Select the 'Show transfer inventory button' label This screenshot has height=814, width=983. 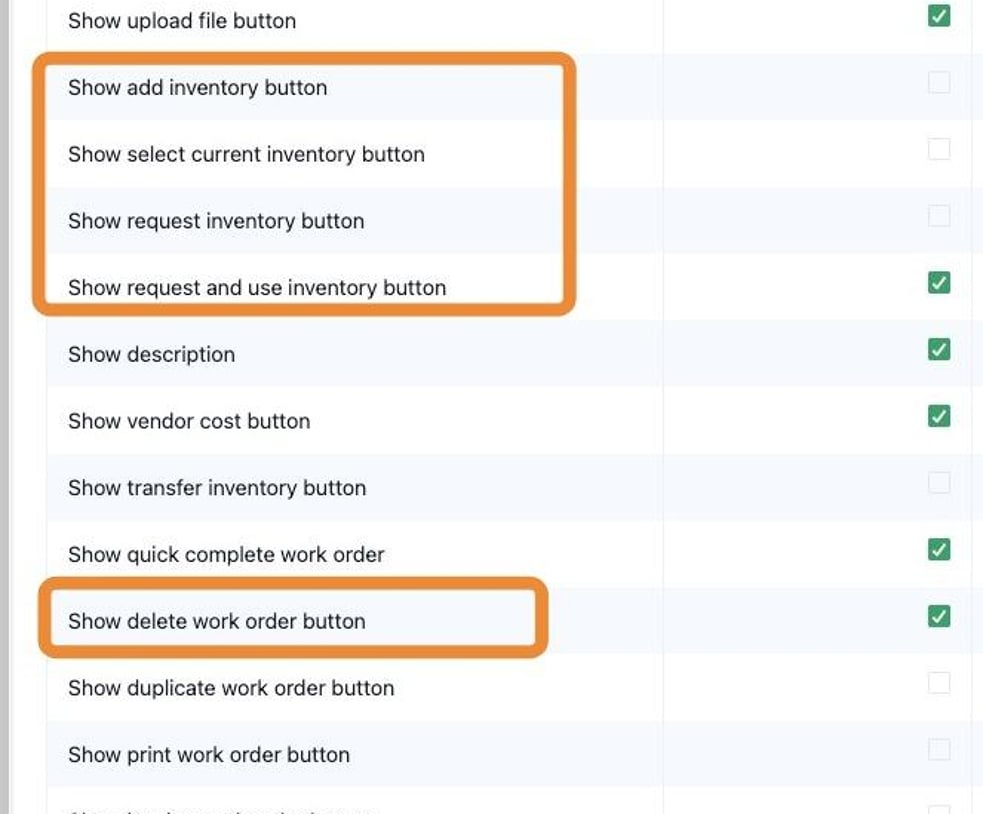pos(217,488)
